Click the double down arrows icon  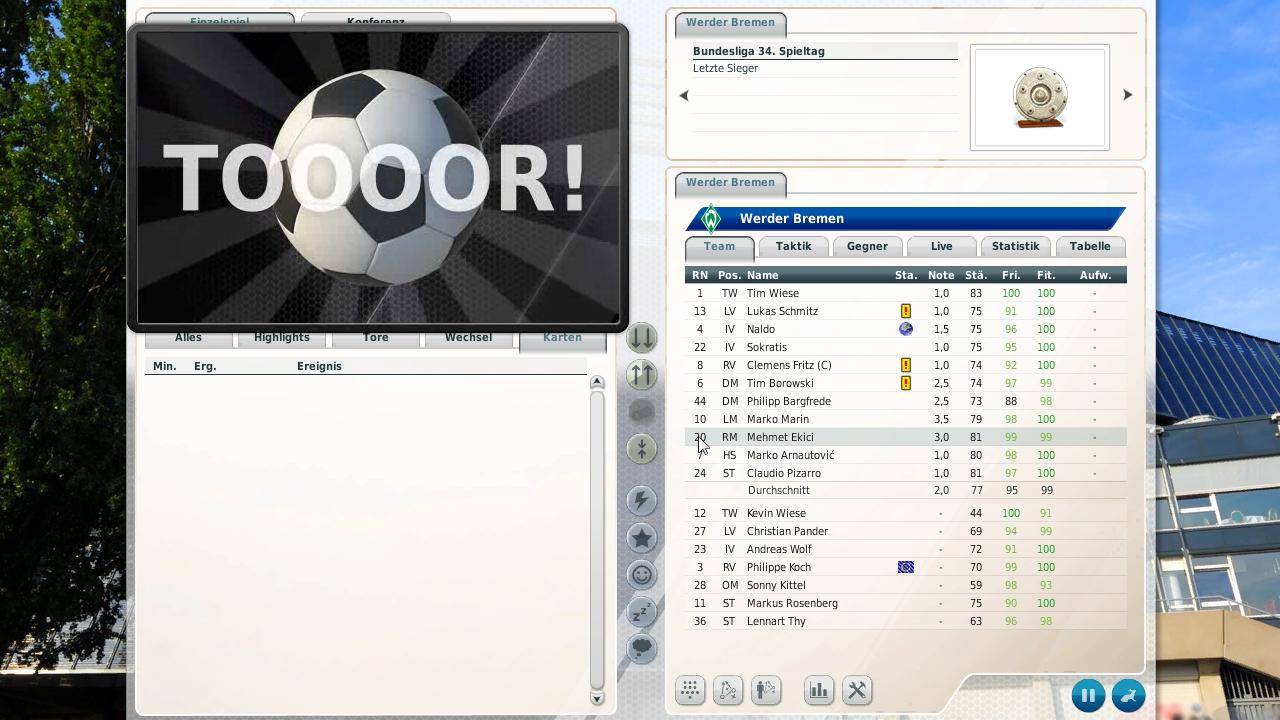tap(642, 338)
